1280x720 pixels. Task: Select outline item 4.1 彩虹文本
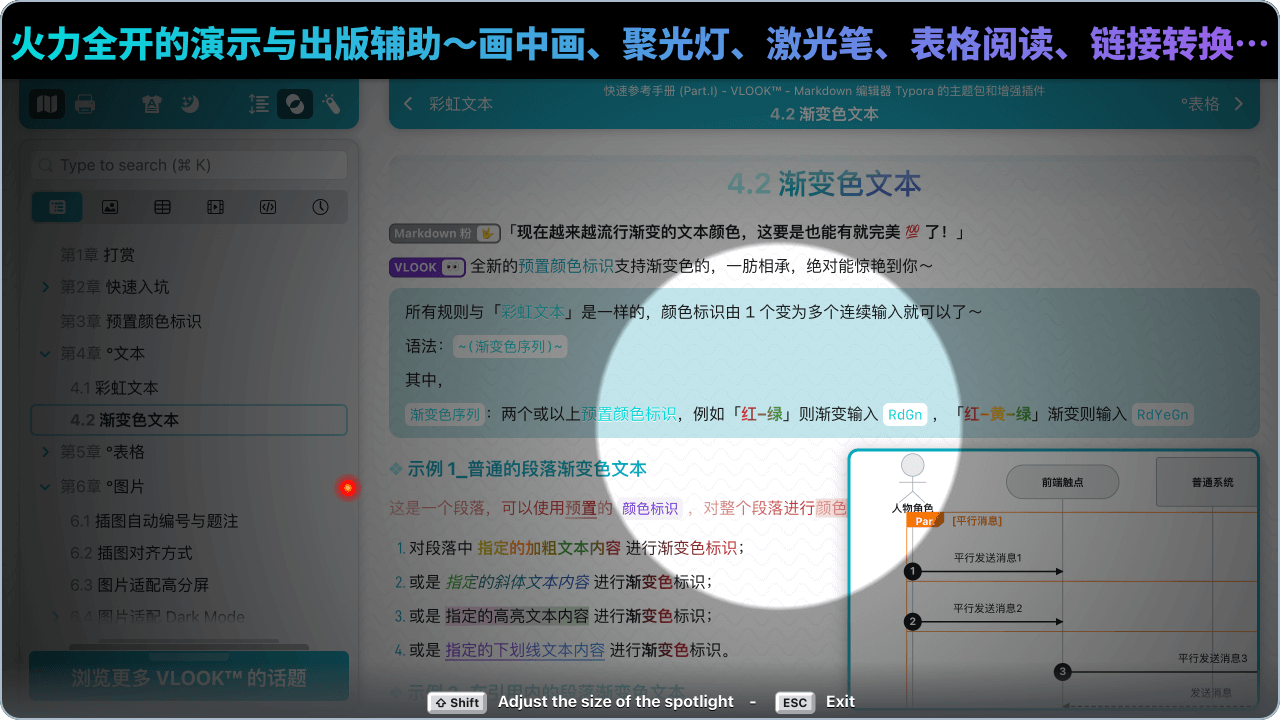114,387
